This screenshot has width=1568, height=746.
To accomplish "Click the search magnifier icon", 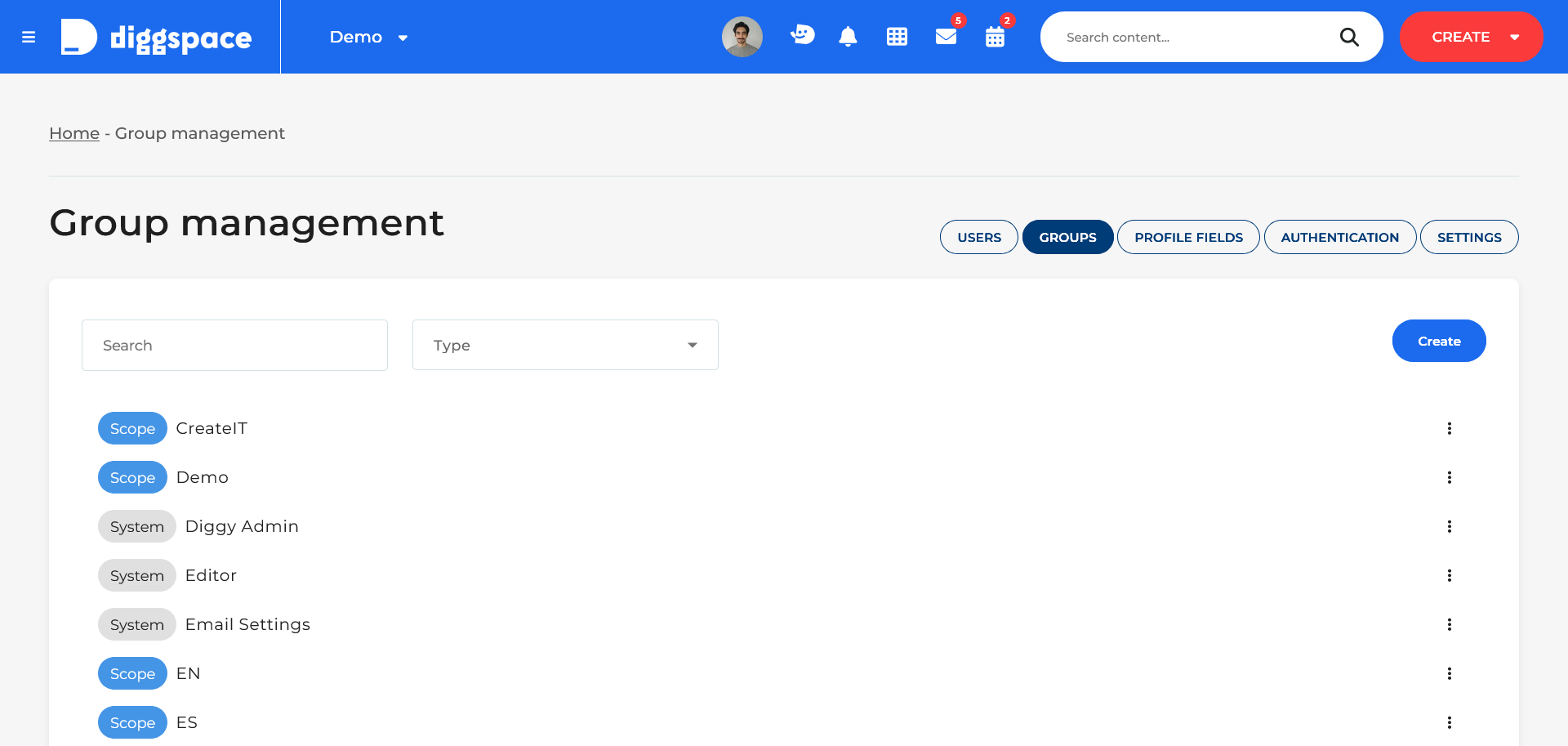I will point(1349,37).
